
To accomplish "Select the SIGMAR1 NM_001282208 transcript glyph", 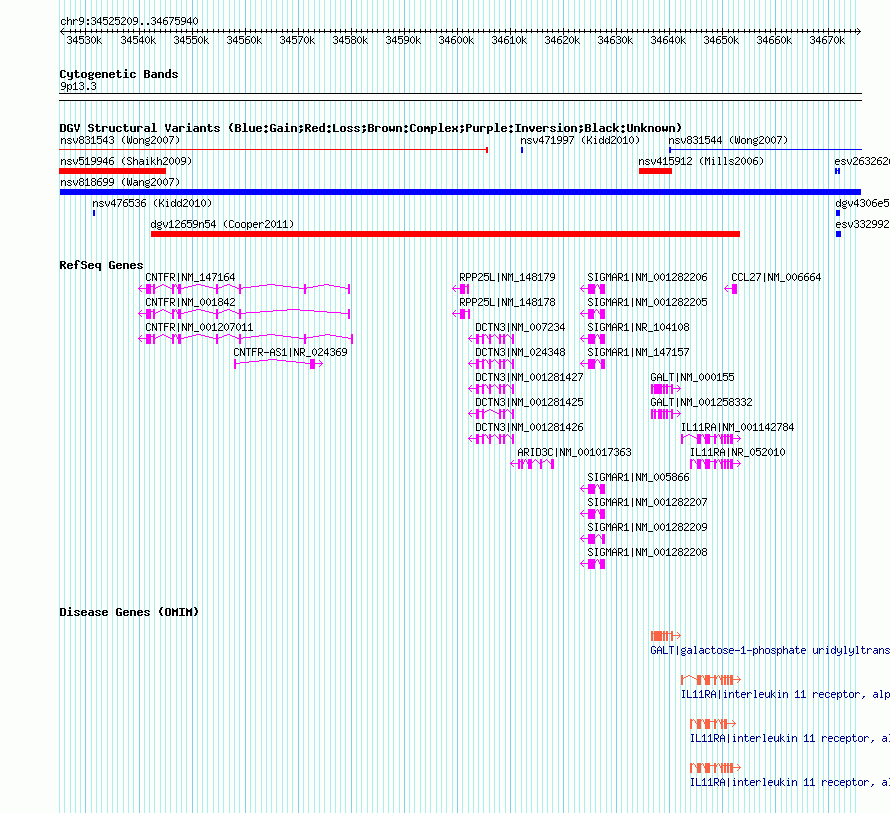I will [593, 564].
